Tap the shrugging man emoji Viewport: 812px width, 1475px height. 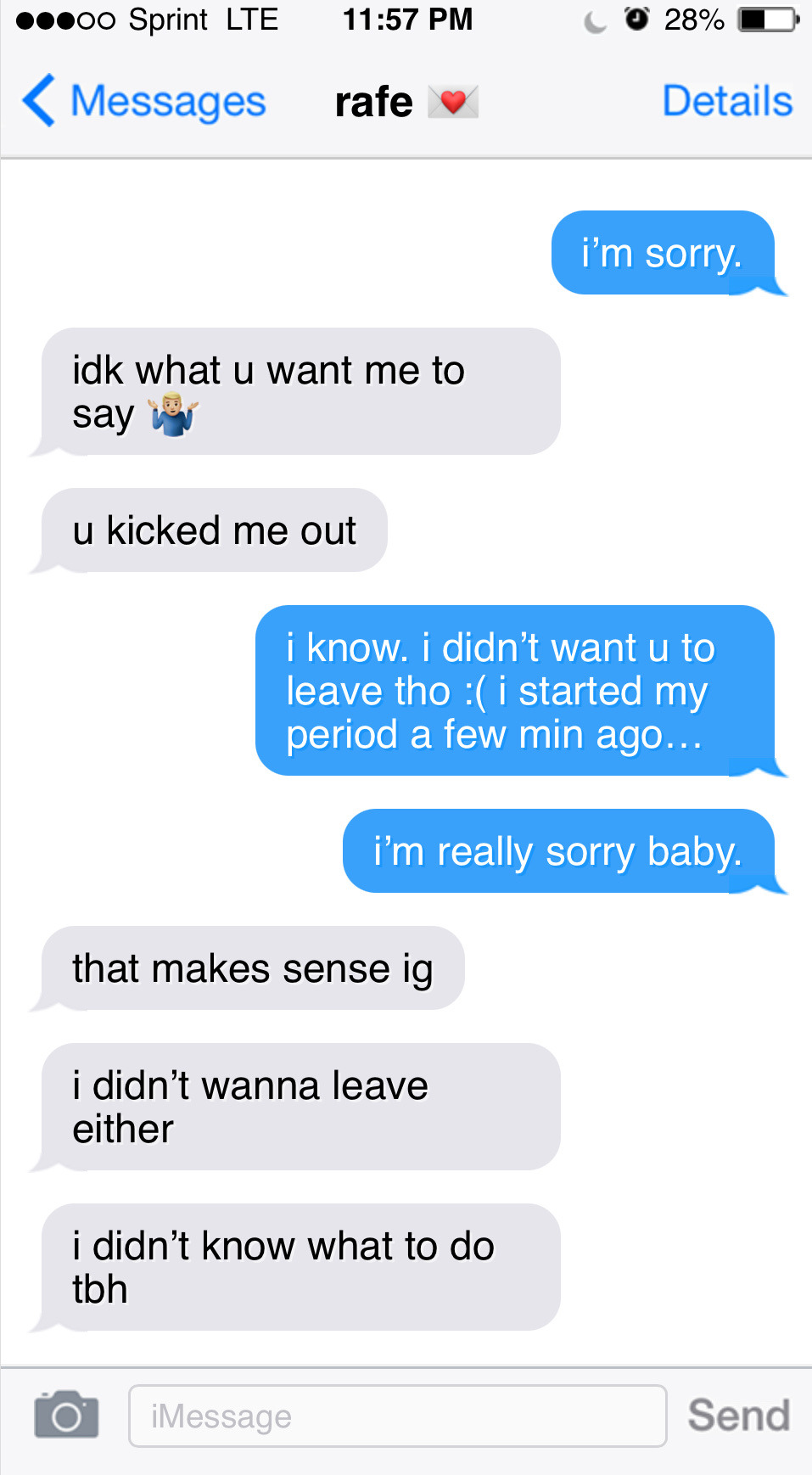pos(174,414)
